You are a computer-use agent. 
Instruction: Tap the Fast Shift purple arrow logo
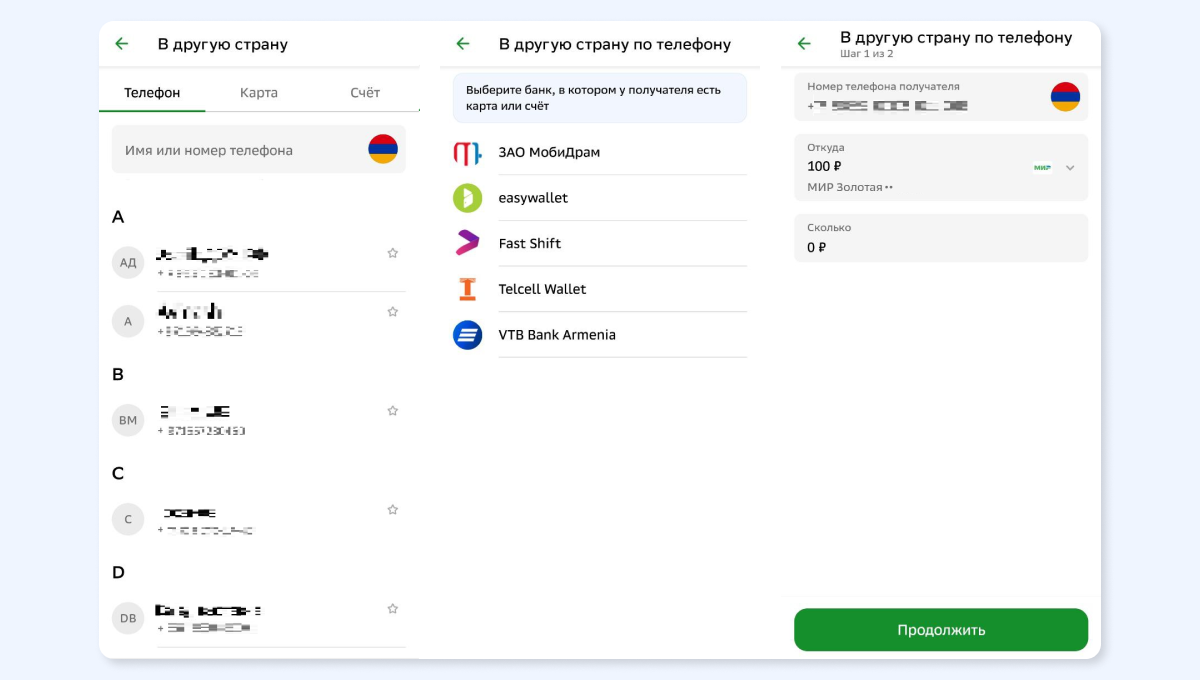point(467,242)
